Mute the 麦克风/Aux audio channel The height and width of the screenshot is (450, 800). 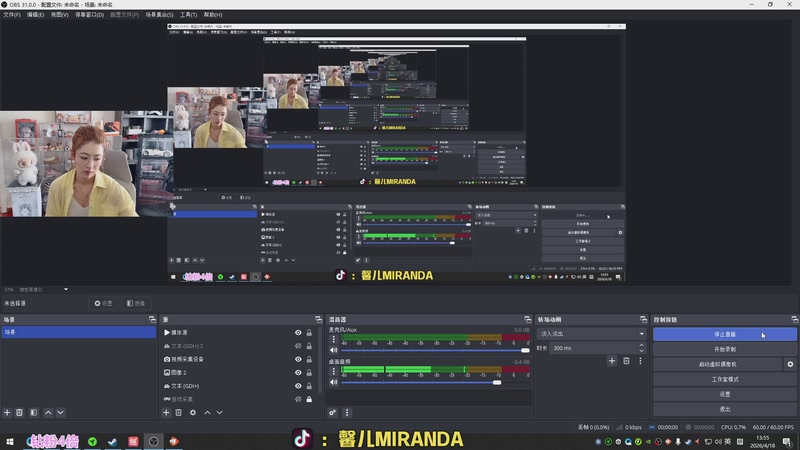[334, 350]
